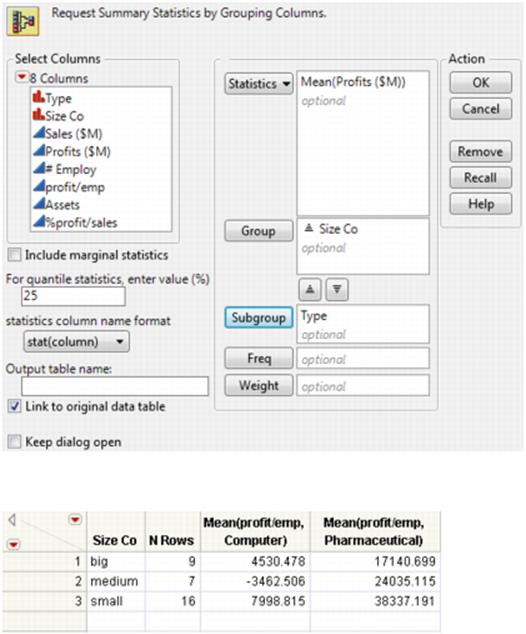Enable Keep dialog open checkbox
526x634 pixels.
tap(15, 442)
